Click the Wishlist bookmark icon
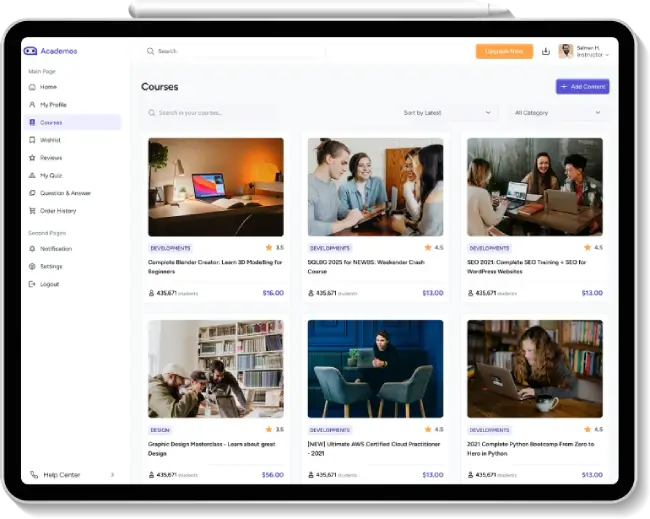This screenshot has width=650, height=519. pyautogui.click(x=32, y=140)
